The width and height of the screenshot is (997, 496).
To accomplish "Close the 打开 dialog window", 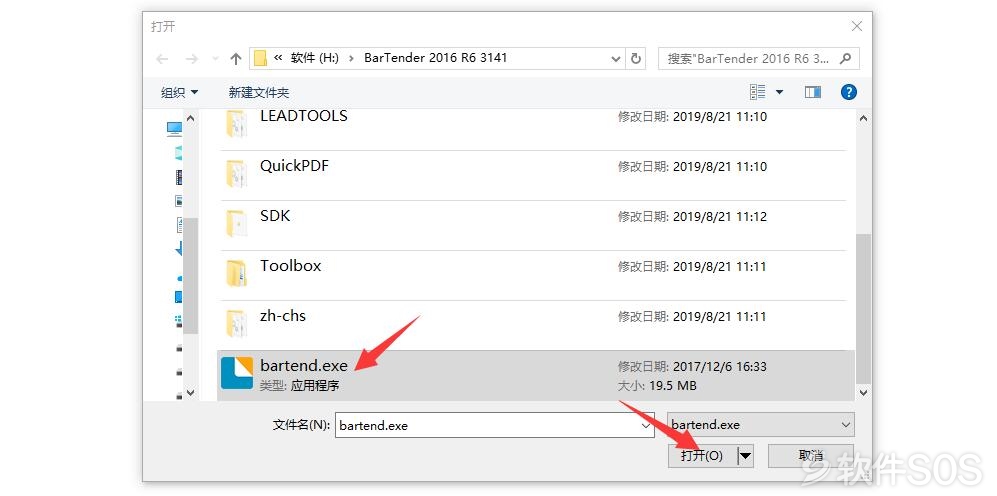I will 856,27.
